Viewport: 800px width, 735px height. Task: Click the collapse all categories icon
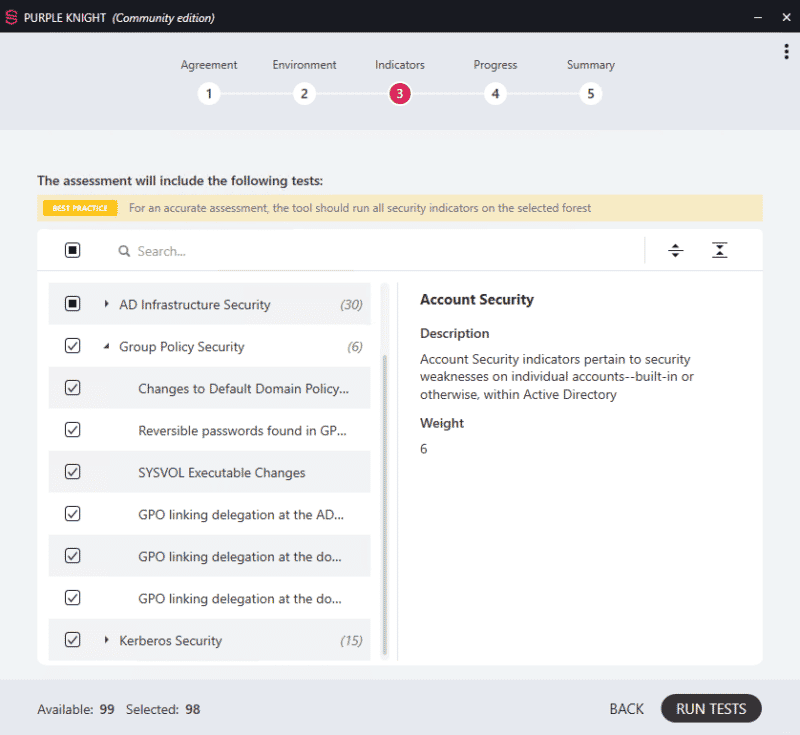pos(720,251)
